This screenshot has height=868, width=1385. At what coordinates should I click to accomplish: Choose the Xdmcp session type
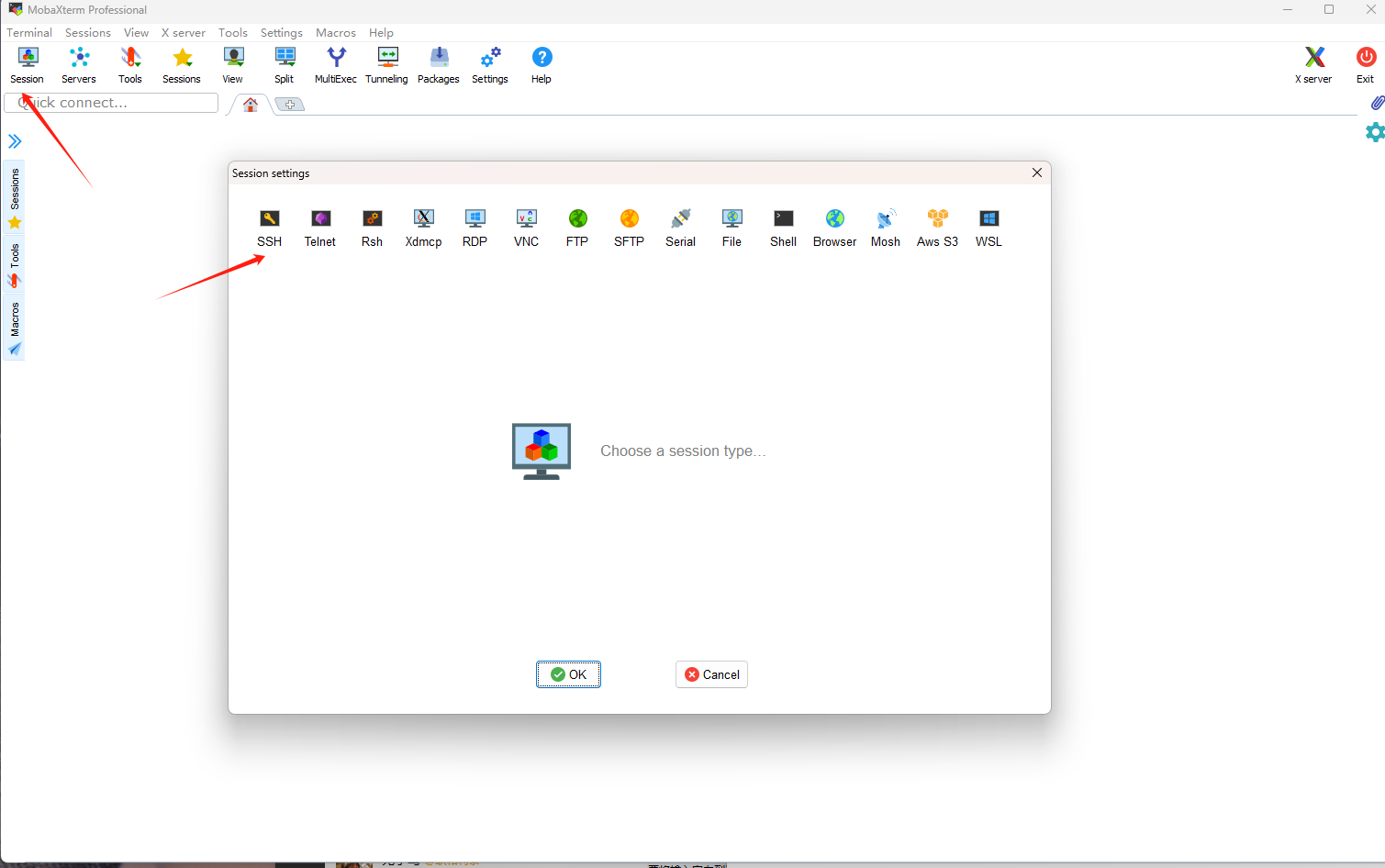pos(423,228)
